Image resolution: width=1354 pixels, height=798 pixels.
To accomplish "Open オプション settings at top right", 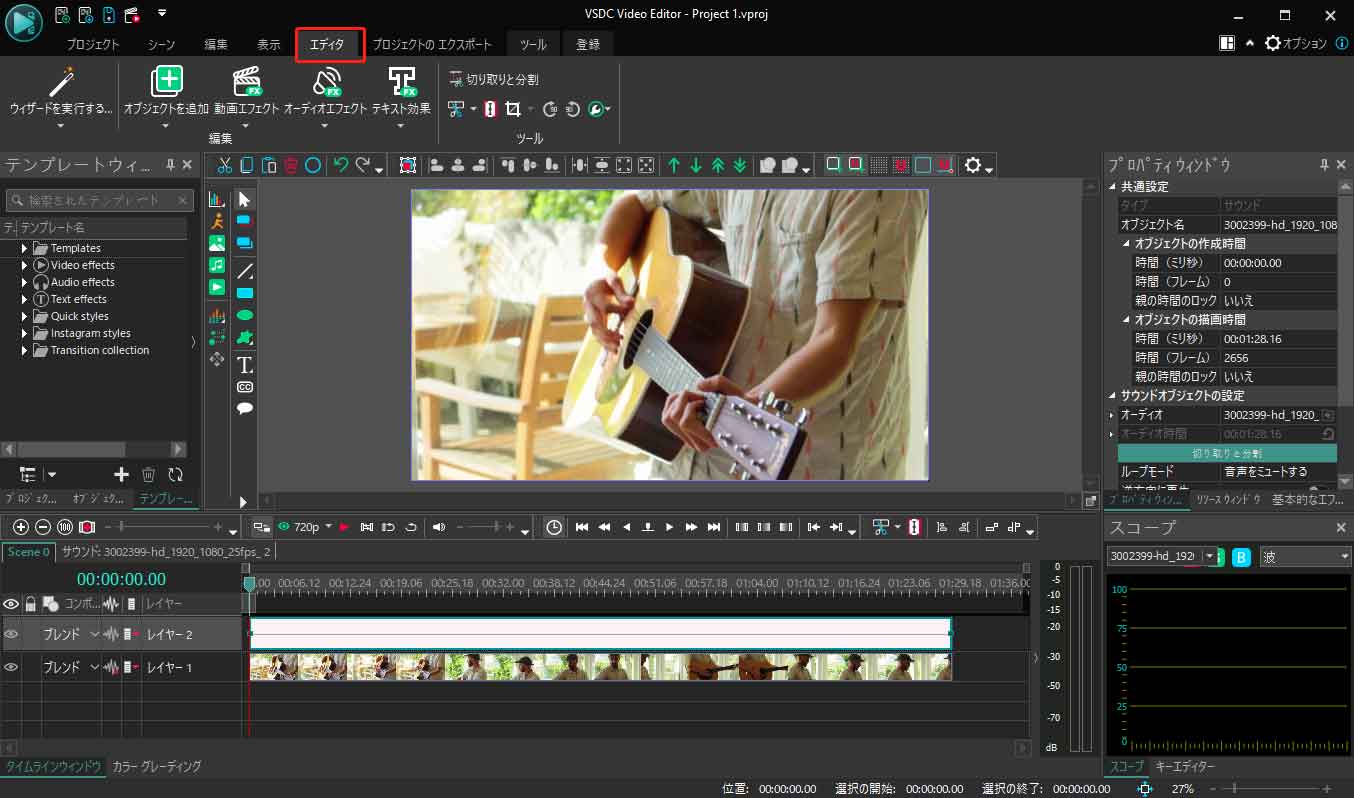I will tap(1296, 43).
